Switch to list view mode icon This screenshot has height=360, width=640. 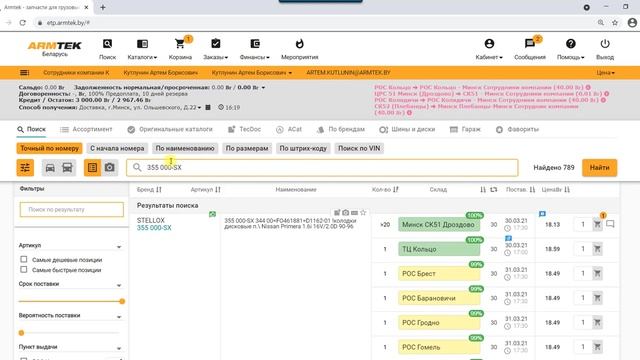click(x=92, y=168)
